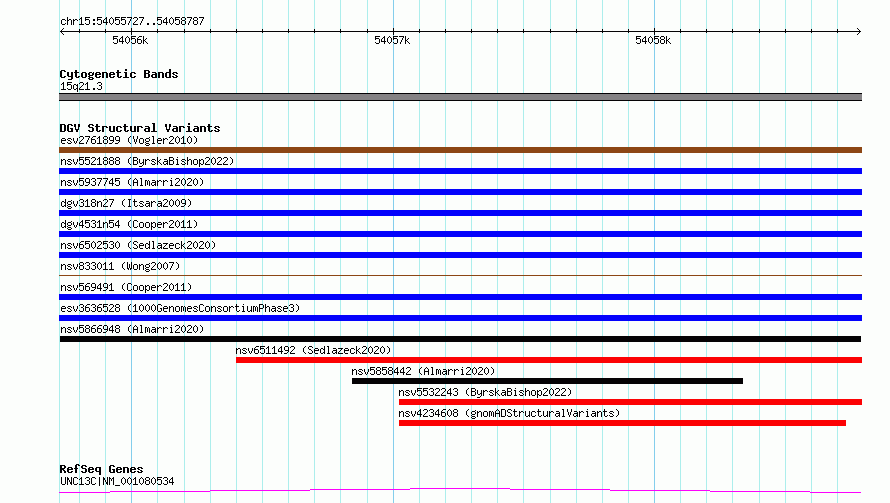Click the left arrow of the ruler
Screen dimensions: 890x503
tap(62, 32)
